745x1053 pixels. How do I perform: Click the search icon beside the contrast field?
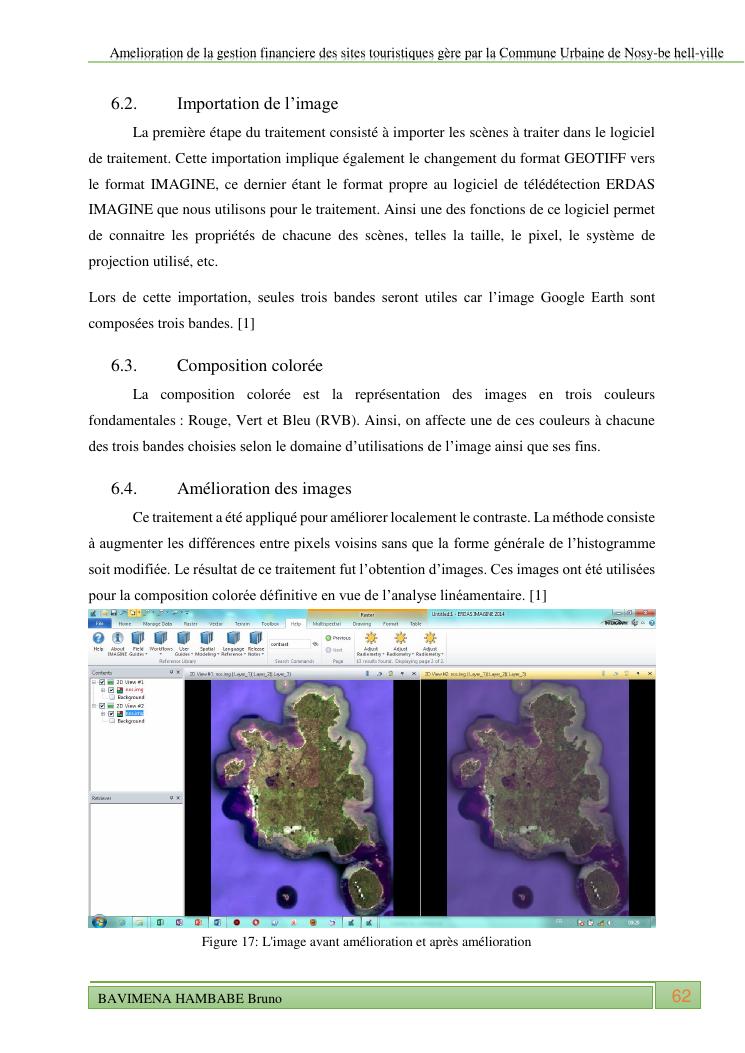315,643
